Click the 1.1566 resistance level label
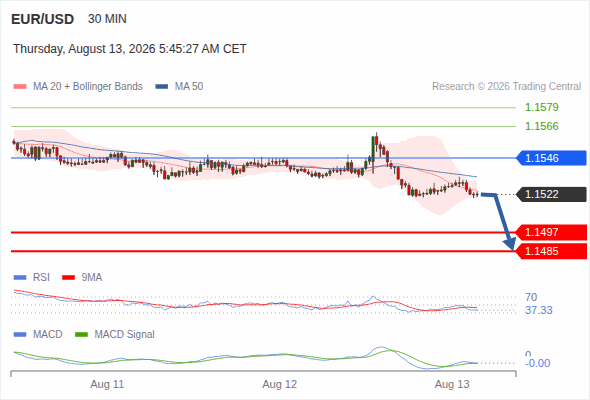Image resolution: width=590 pixels, height=400 pixels. pyautogui.click(x=541, y=126)
